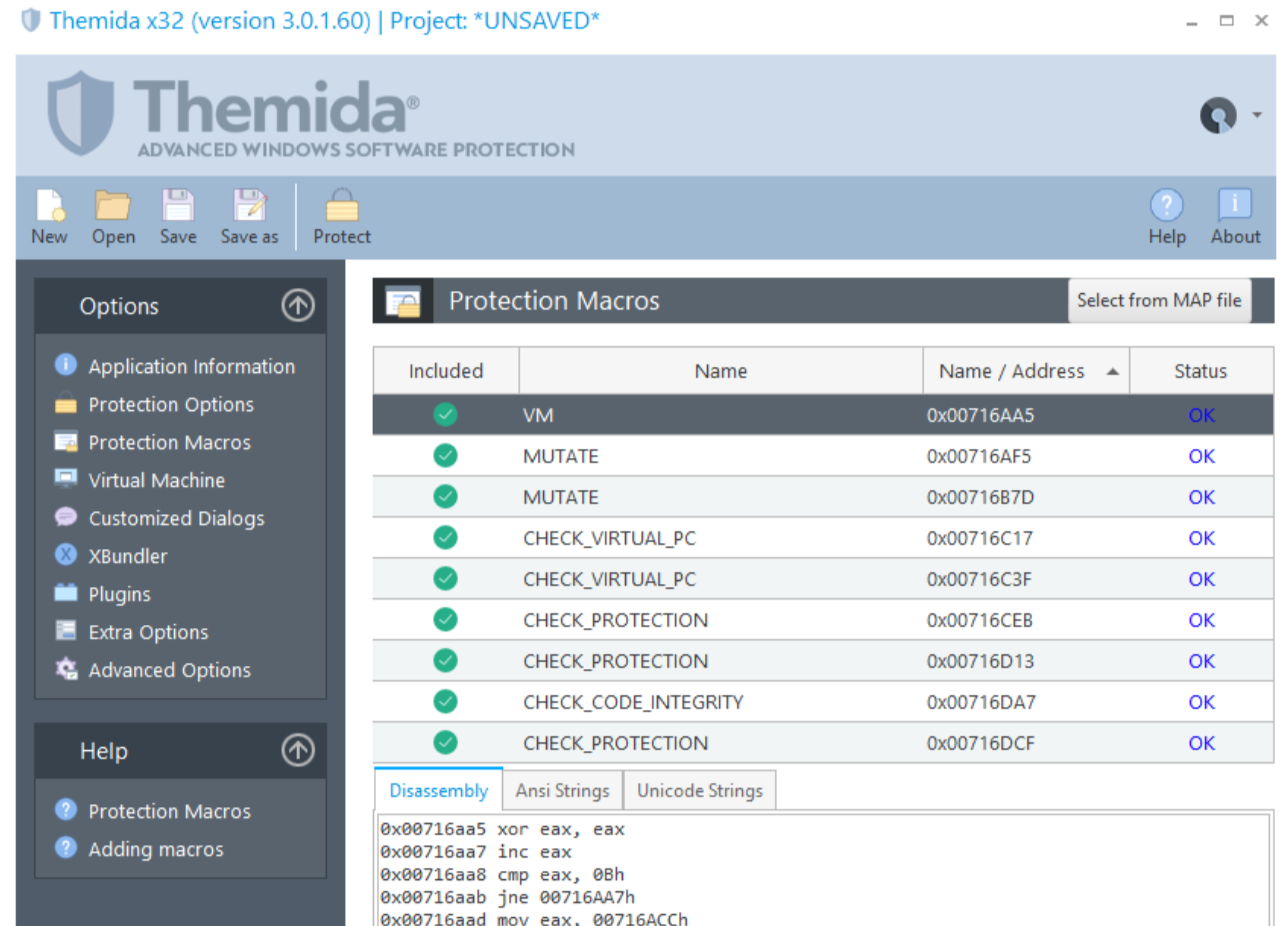
Task: Click the Customized Dialogs speech bubble icon
Action: click(x=66, y=517)
